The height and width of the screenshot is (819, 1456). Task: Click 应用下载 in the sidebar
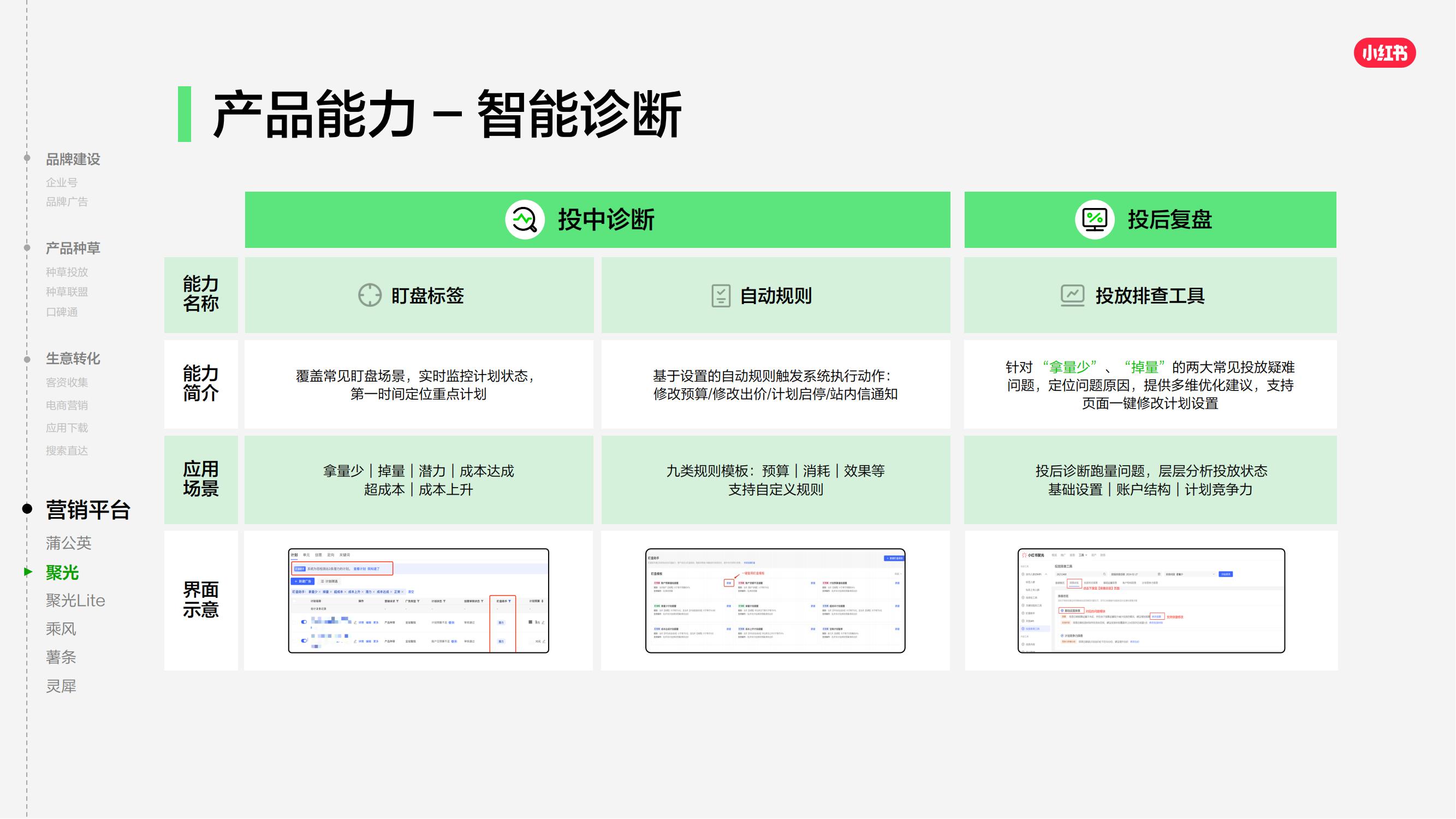[67, 428]
